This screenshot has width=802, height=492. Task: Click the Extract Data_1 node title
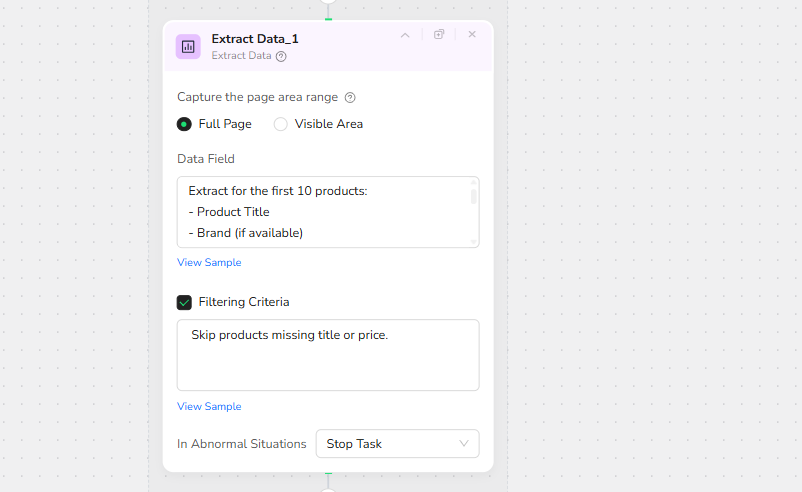pyautogui.click(x=255, y=39)
